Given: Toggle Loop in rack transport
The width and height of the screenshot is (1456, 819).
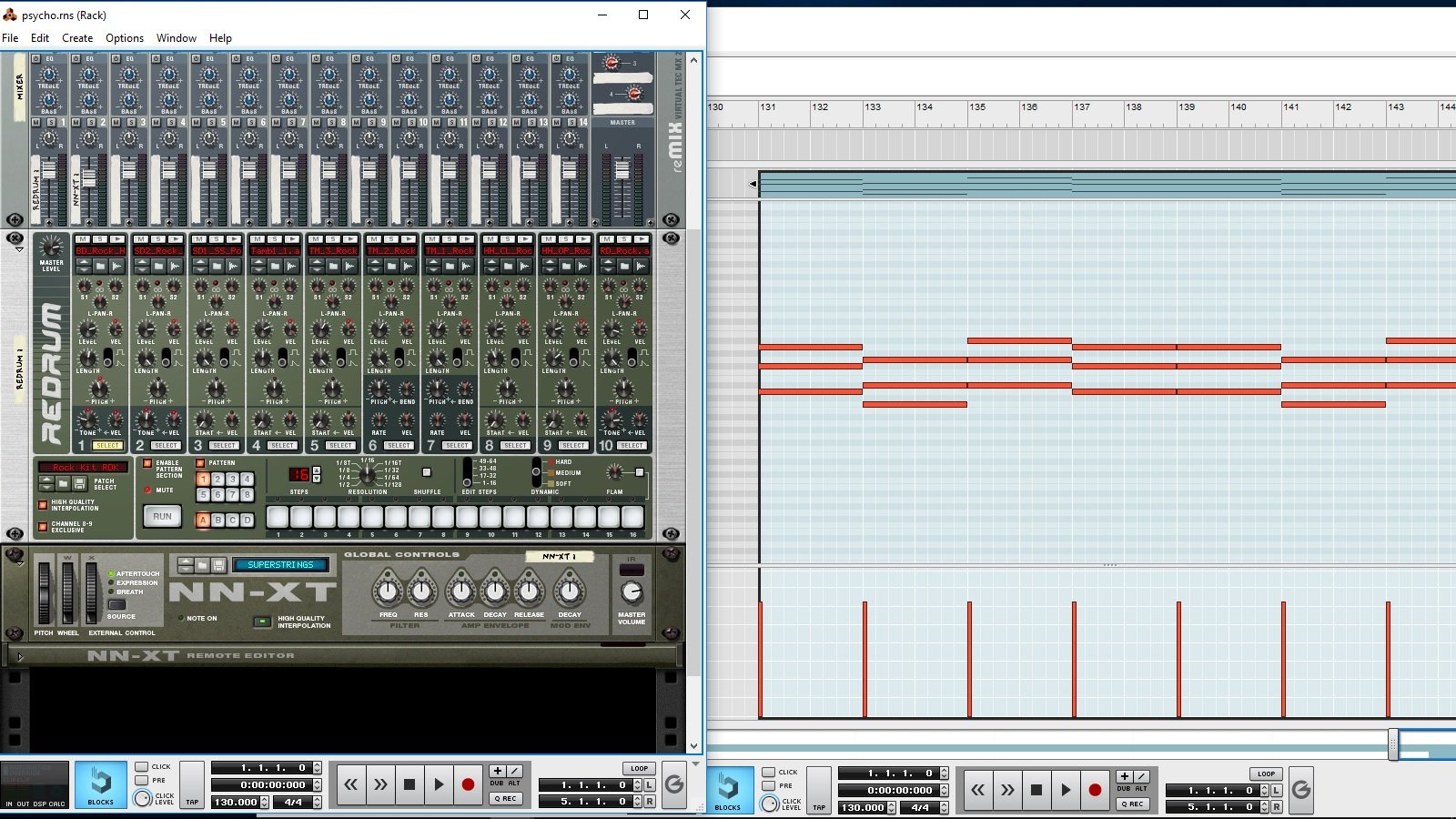Looking at the screenshot, I should 640,768.
